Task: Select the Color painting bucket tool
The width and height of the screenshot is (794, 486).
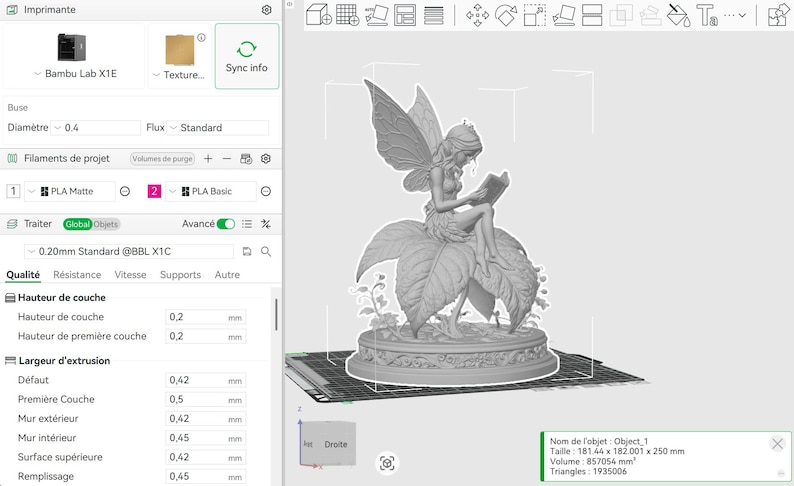Action: [679, 15]
